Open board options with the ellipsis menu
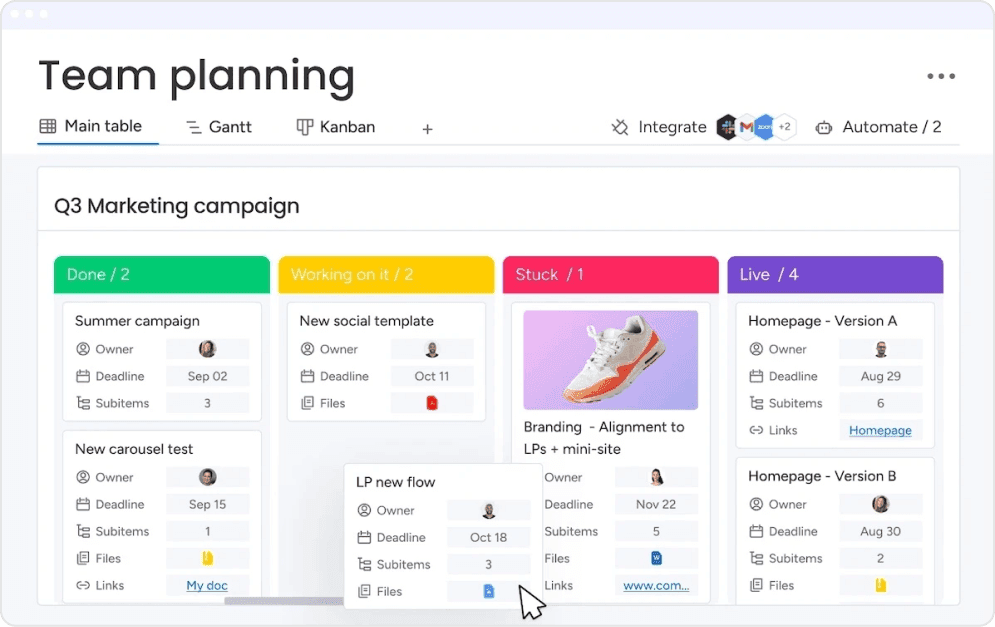995x627 pixels. point(941,76)
